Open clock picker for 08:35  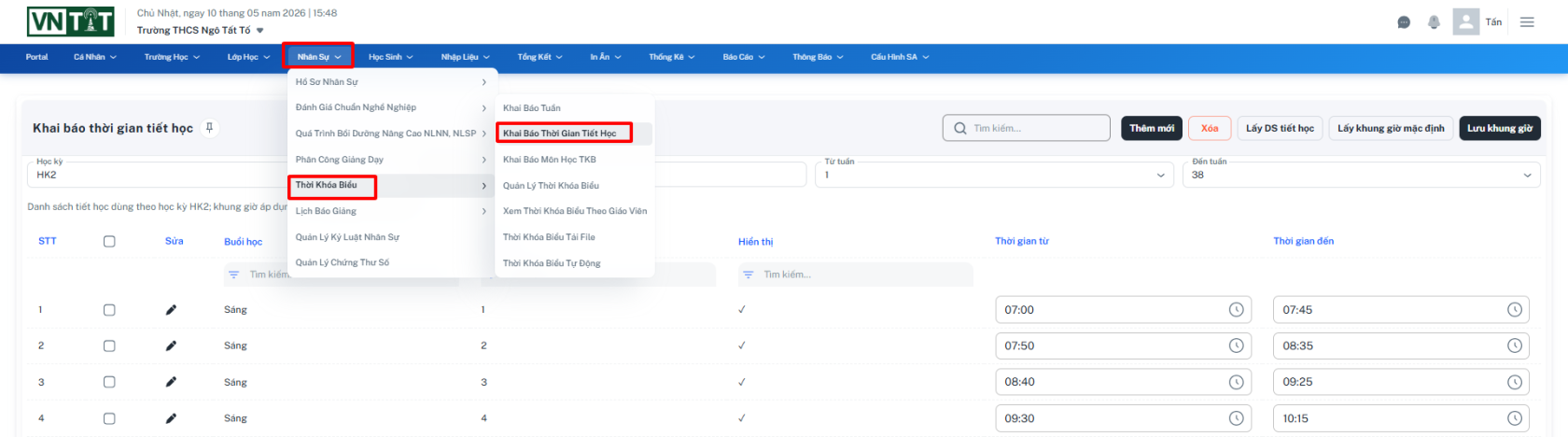(1514, 345)
